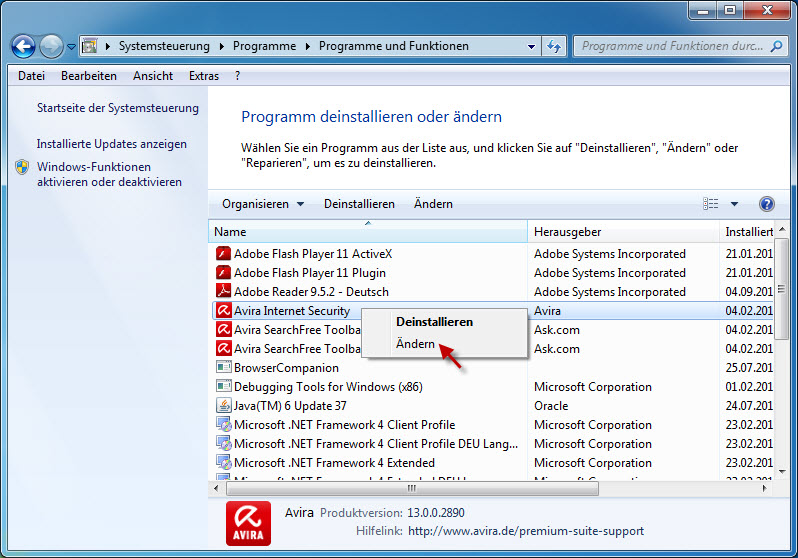Click the horizontal scrollbar thumb

point(412,488)
